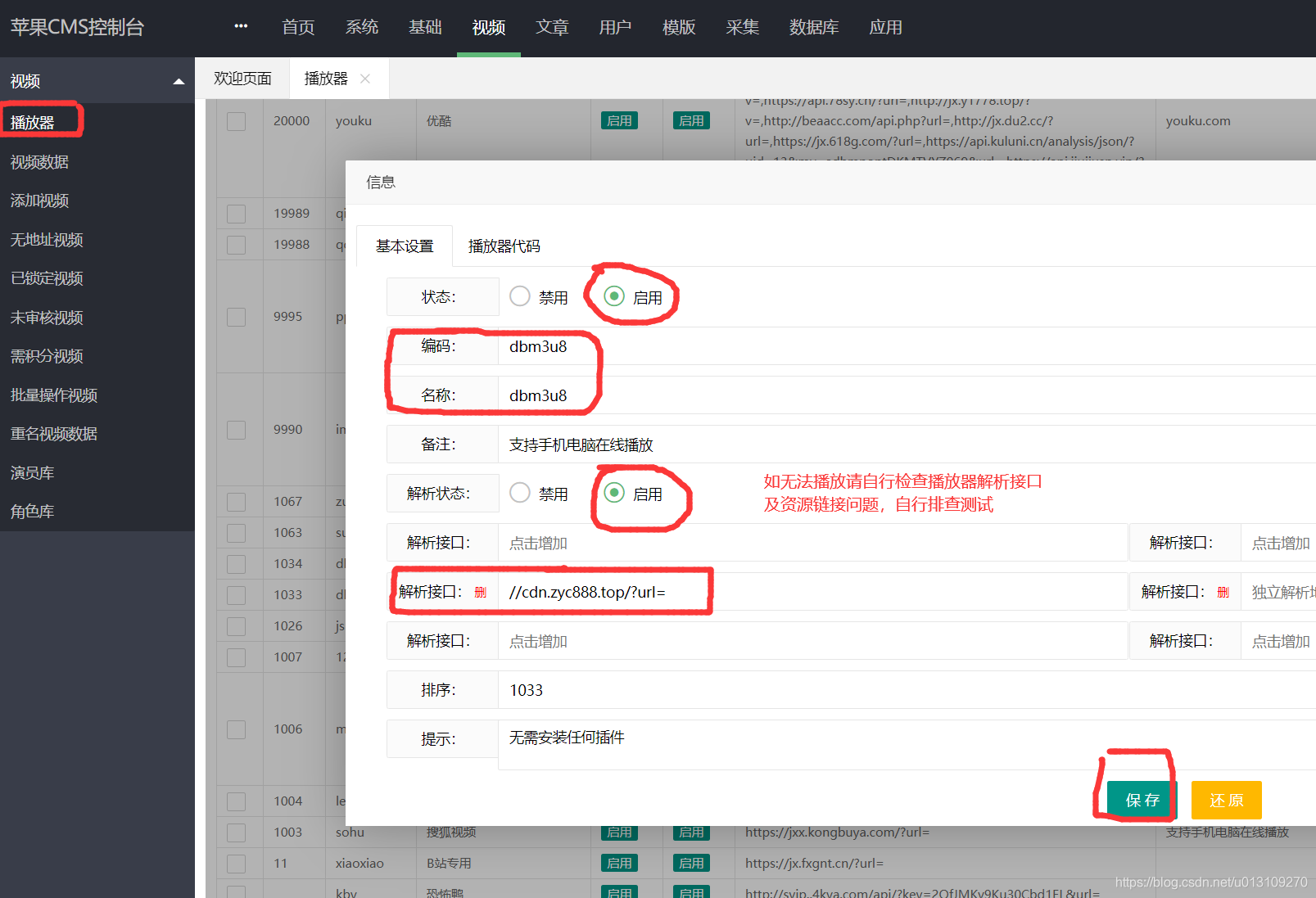Open 添加视频 in the sidebar
The width and height of the screenshot is (1316, 898).
click(x=39, y=201)
